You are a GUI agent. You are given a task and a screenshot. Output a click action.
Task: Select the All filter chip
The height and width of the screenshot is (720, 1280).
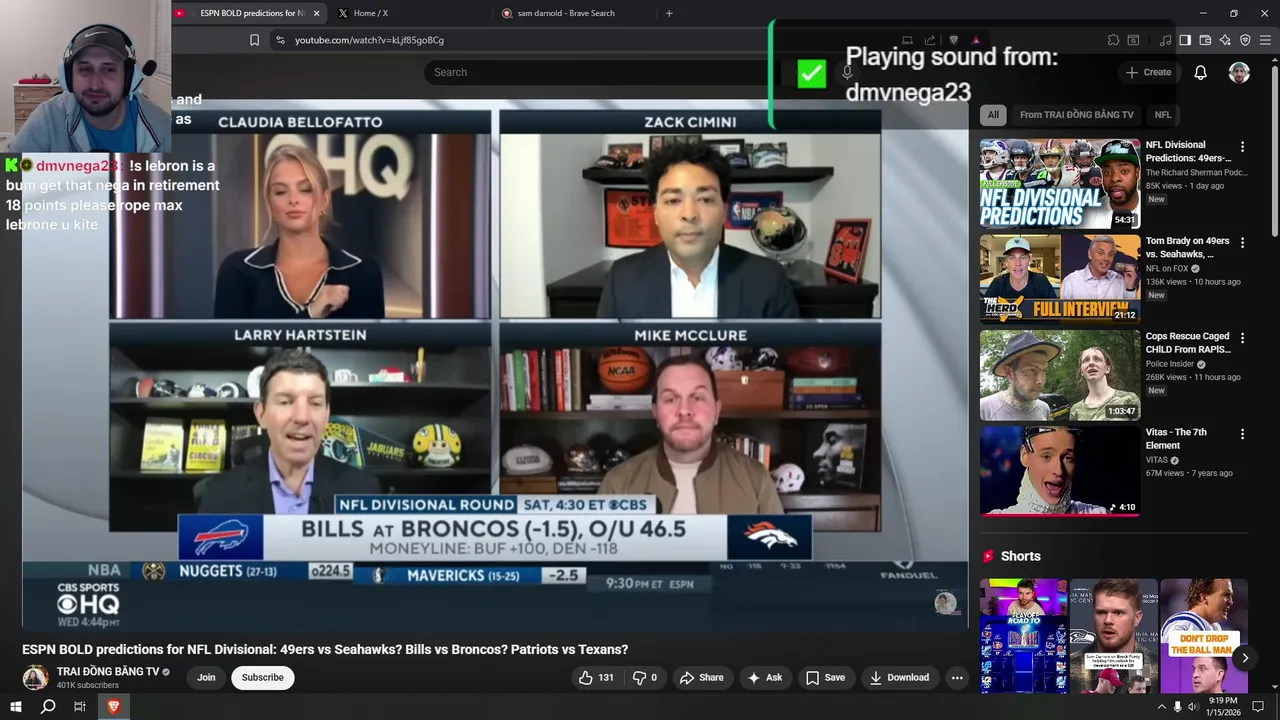pos(993,115)
